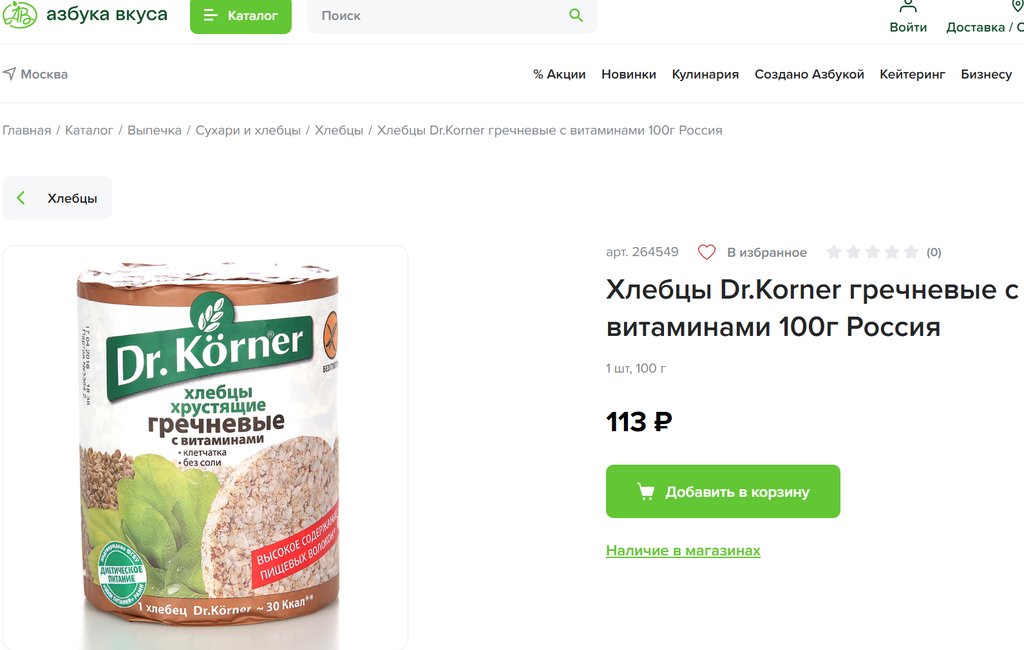1024x650 pixels.
Task: Click Сухари и хлебцы breadcrumb
Action: point(248,130)
